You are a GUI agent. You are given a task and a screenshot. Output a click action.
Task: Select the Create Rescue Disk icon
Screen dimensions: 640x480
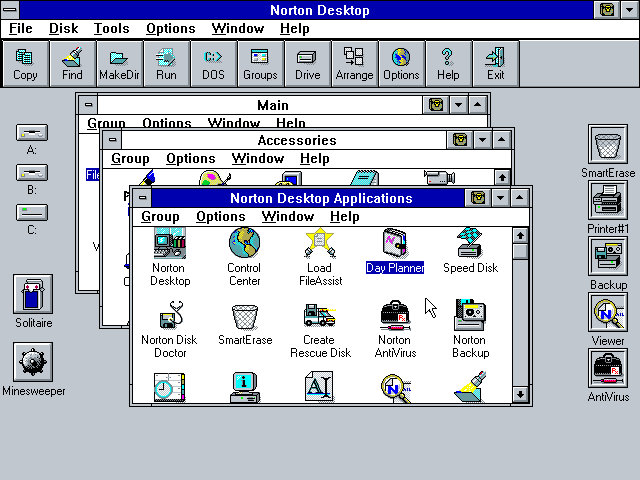click(x=320, y=315)
